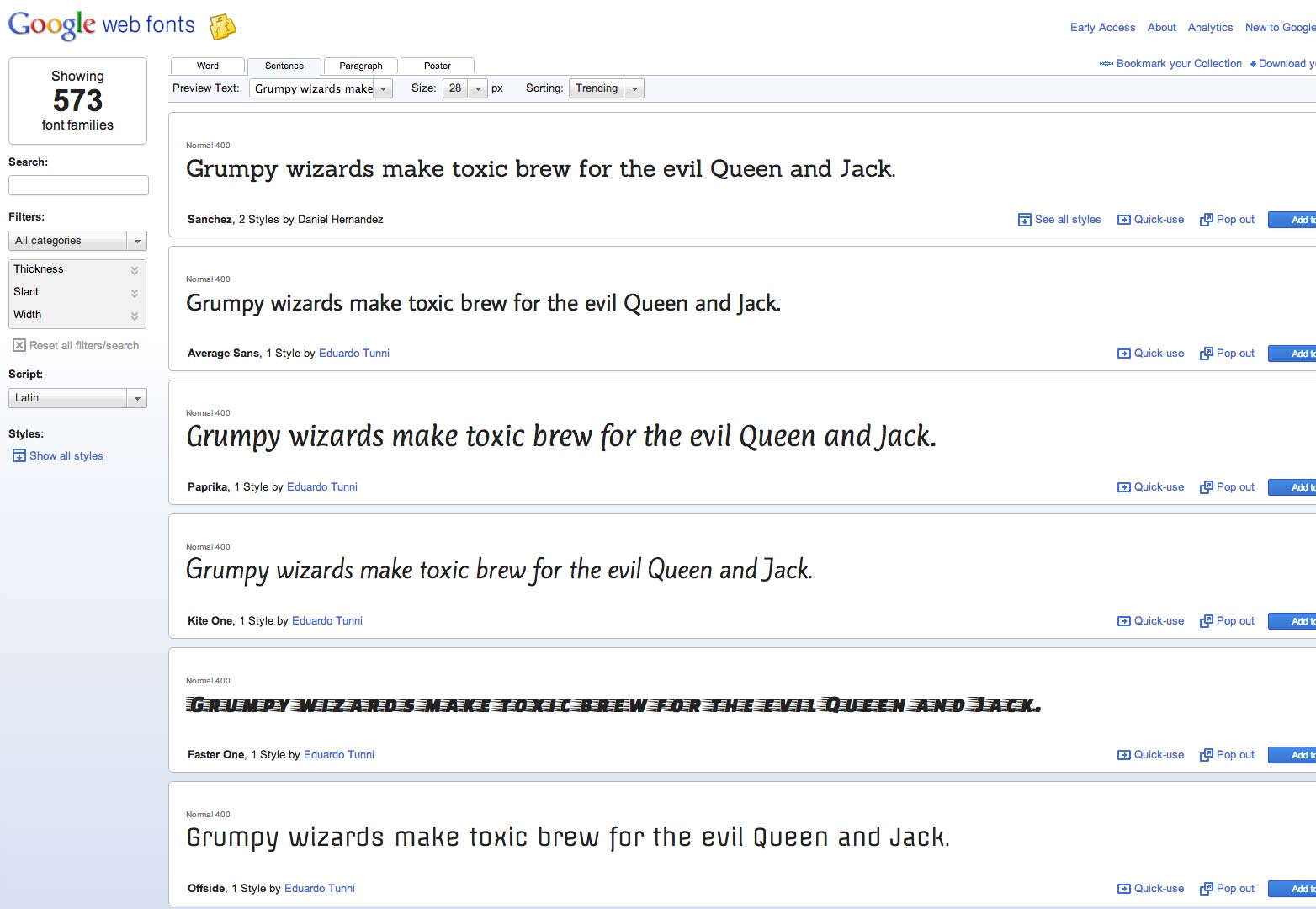Click the Sanchez font name
The image size is (1316, 909).
click(210, 220)
